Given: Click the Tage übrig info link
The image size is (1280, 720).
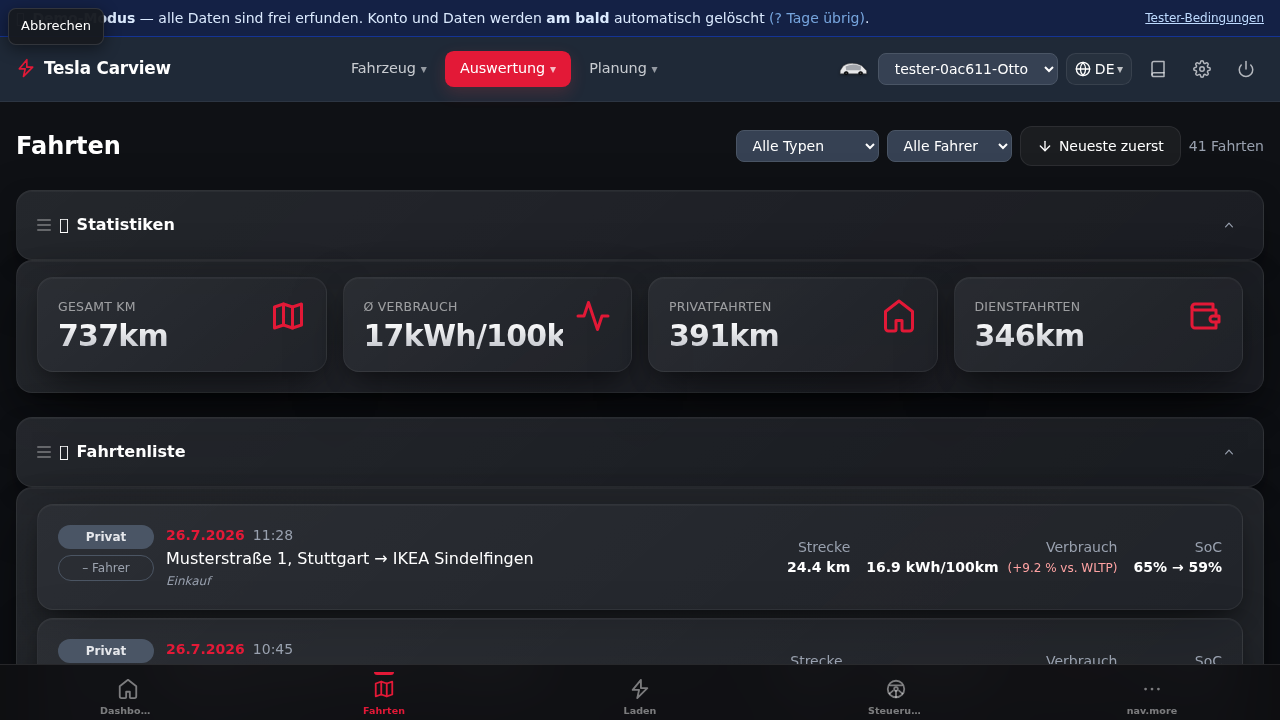Looking at the screenshot, I should (817, 18).
